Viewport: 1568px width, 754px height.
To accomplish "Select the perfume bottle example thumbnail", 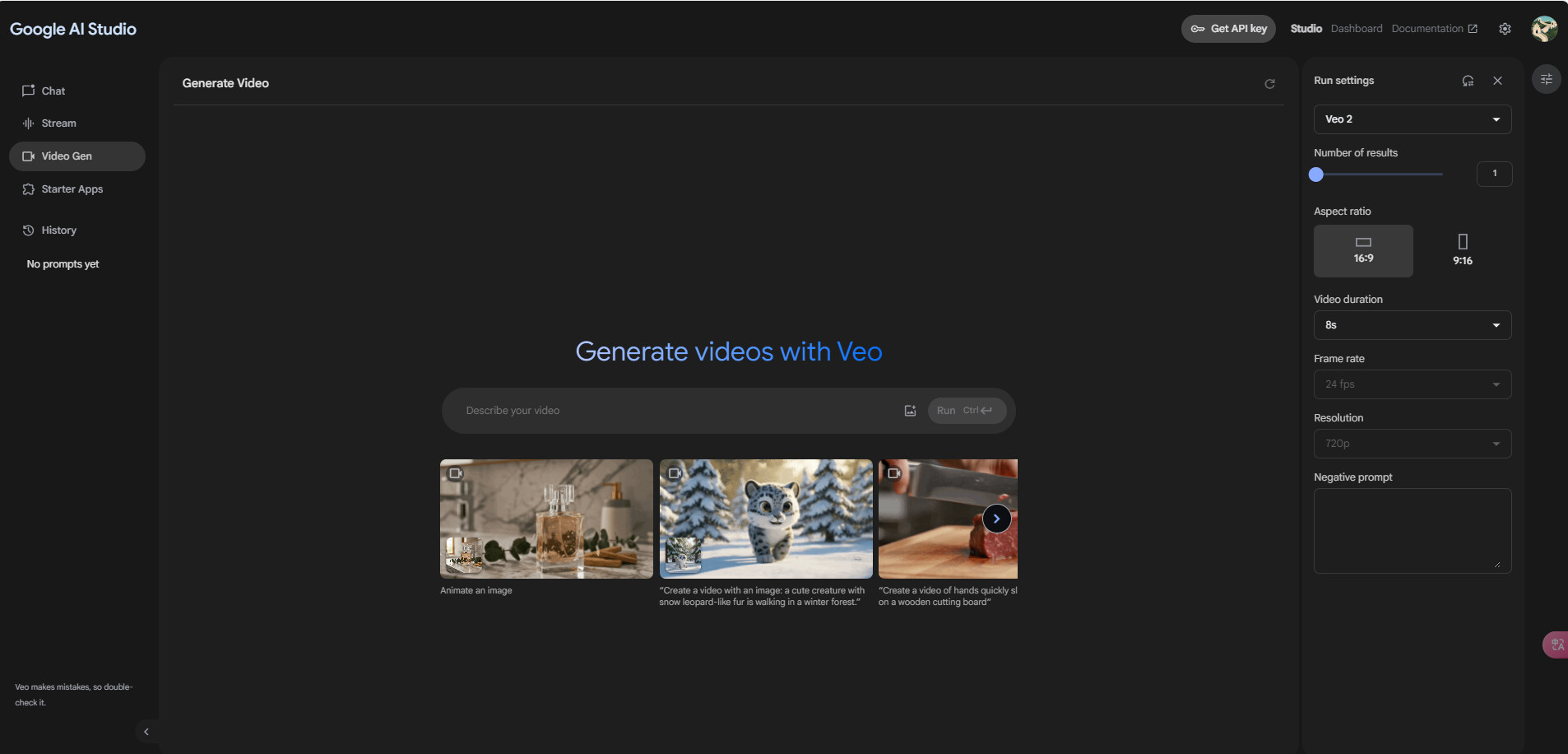I will 546,519.
